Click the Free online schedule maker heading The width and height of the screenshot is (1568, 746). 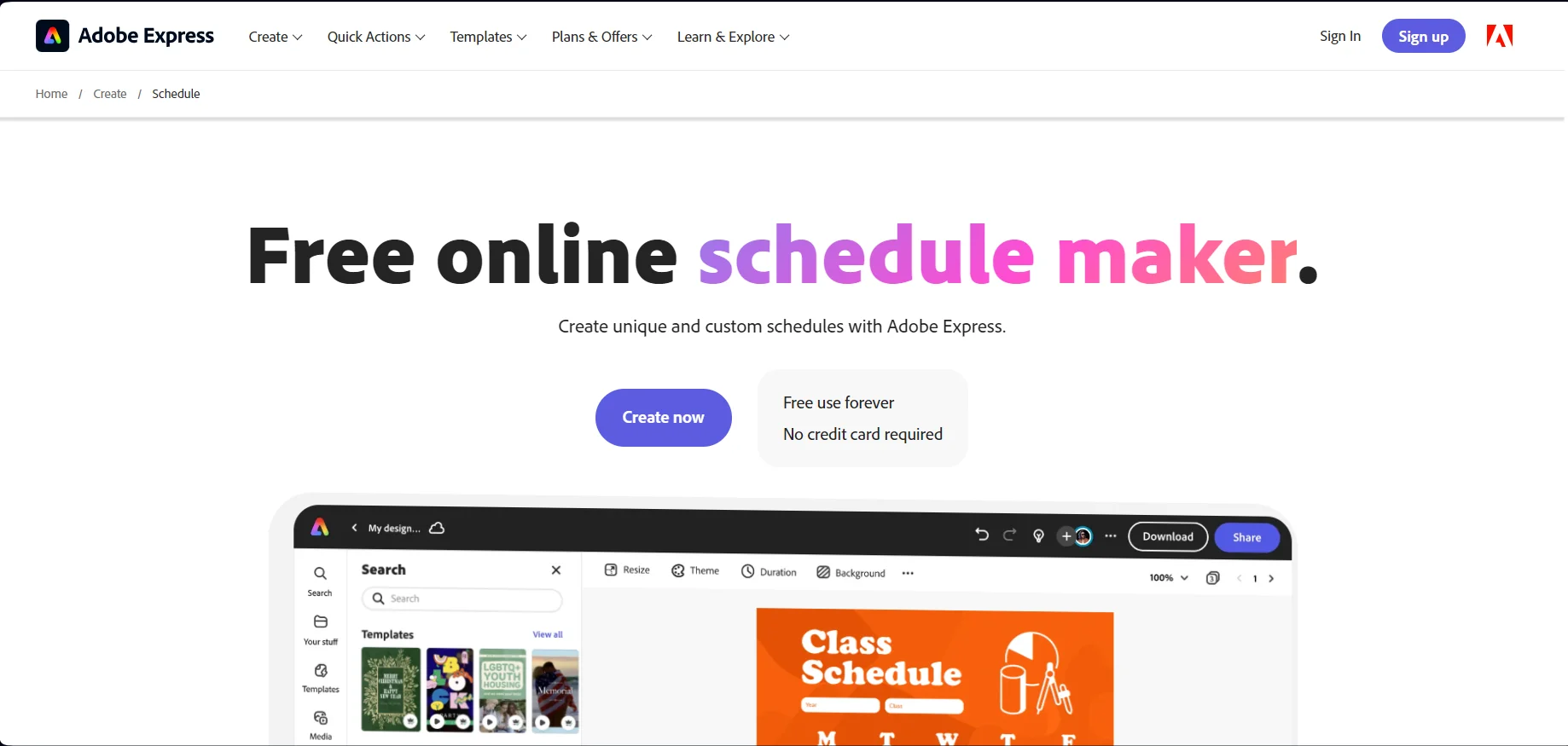click(x=782, y=255)
